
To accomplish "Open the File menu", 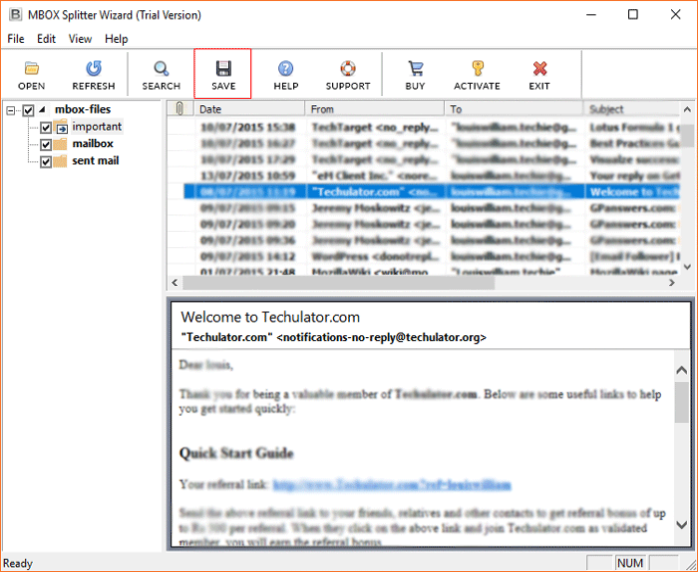I will 16,39.
